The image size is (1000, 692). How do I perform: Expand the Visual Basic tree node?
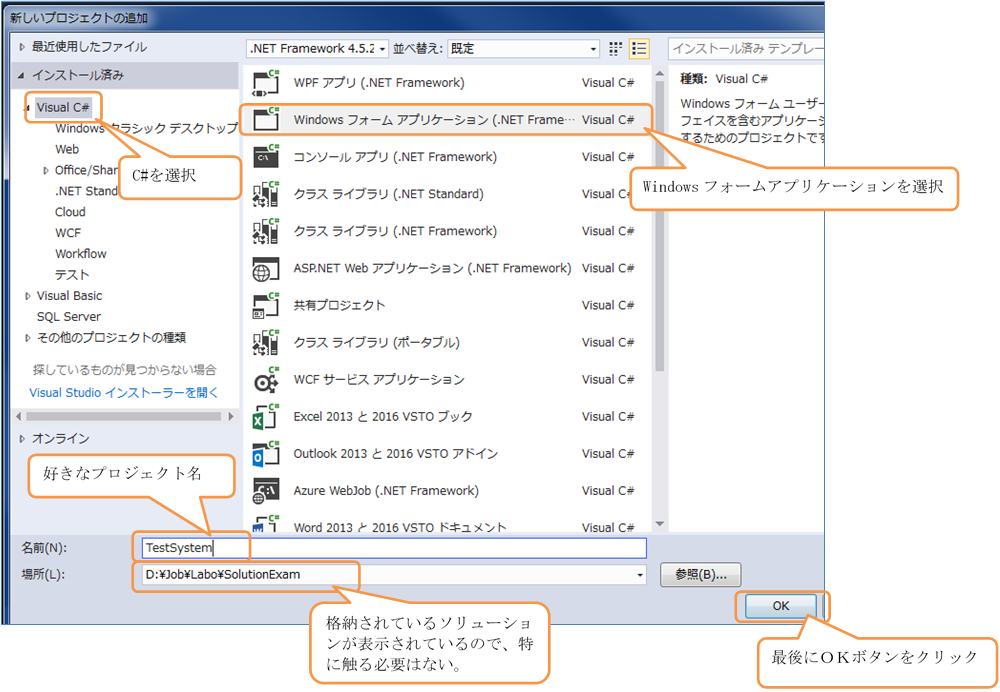[x=28, y=296]
